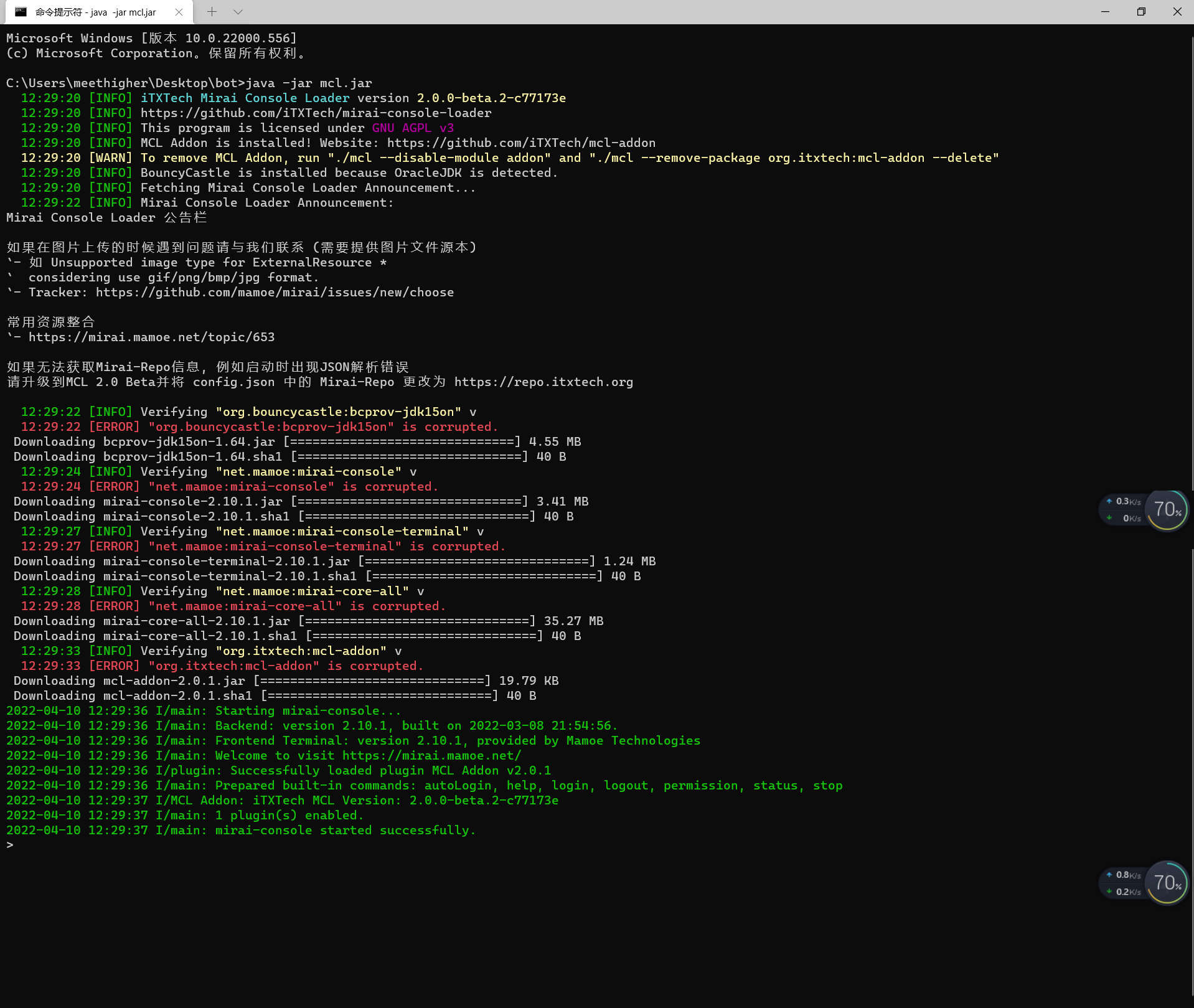Click mirai-core-all-2.10.1.jar download progress bar

[x=416, y=621]
